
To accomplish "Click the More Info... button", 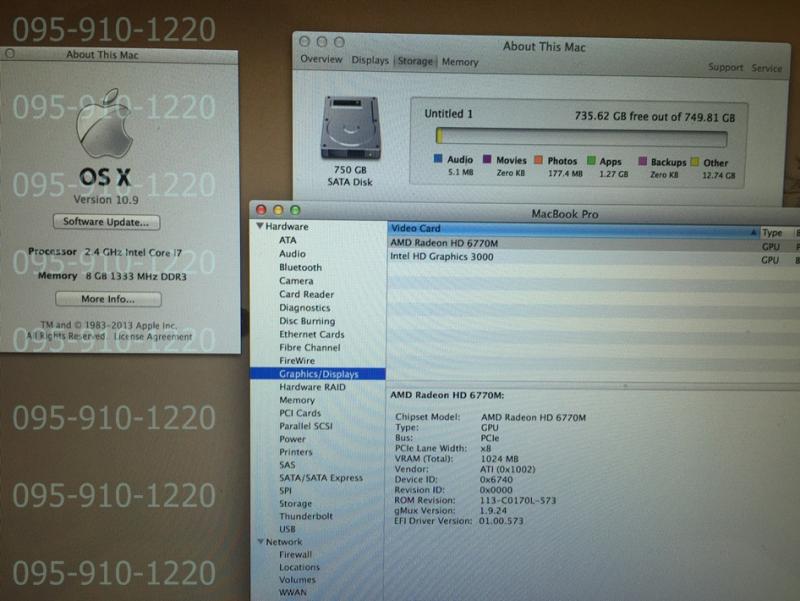I will tap(108, 299).
